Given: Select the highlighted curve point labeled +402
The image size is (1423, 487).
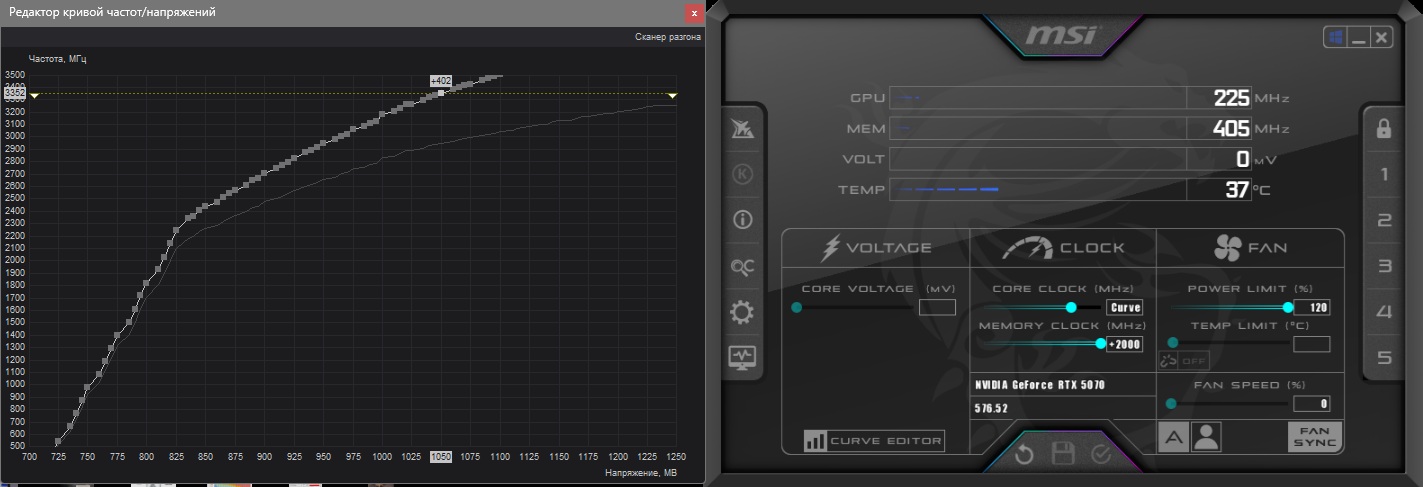Looking at the screenshot, I should (441, 93).
